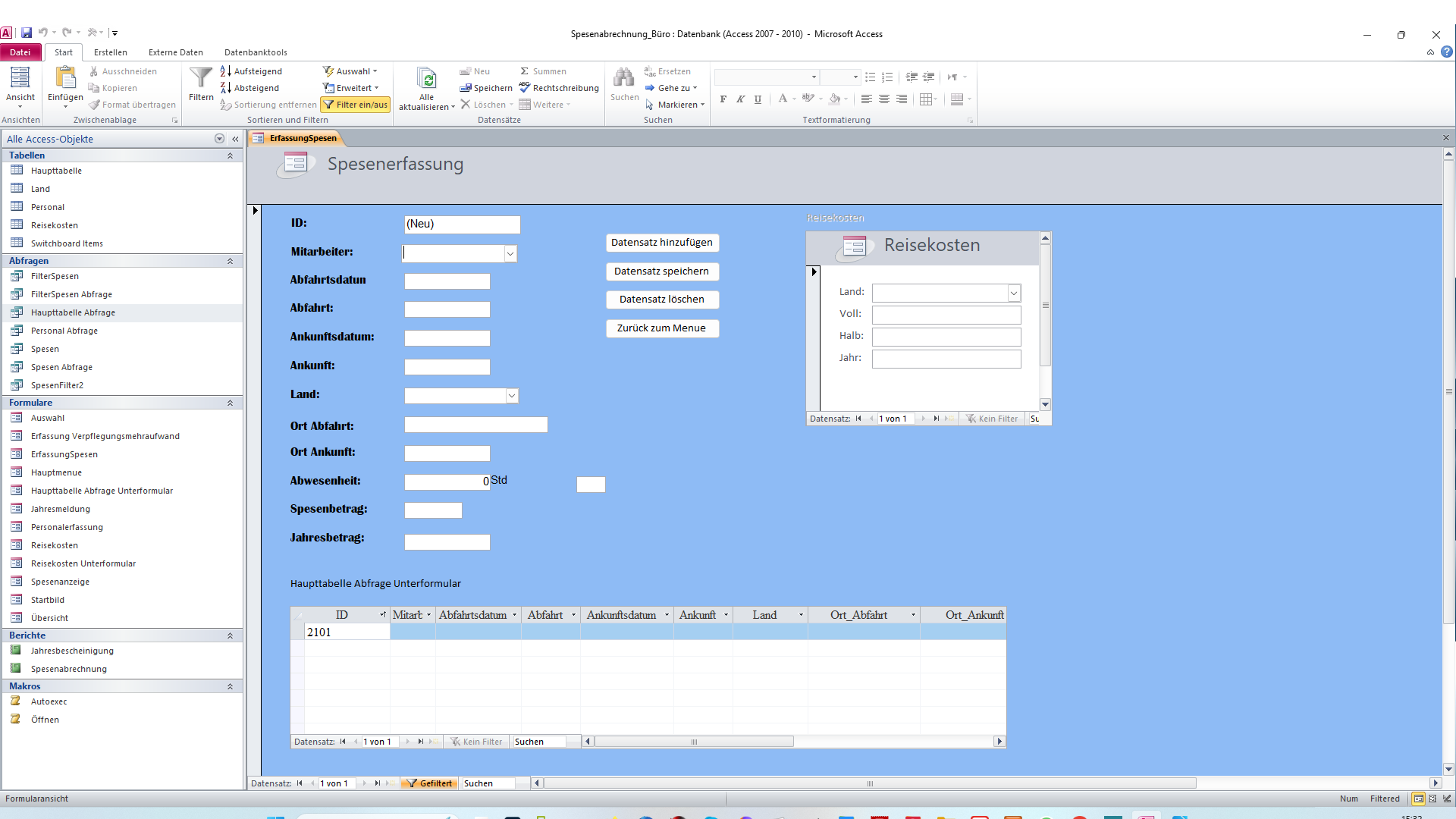Sort records with Aufsteigend
Screen dimensions: 1456x819
[x=252, y=71]
